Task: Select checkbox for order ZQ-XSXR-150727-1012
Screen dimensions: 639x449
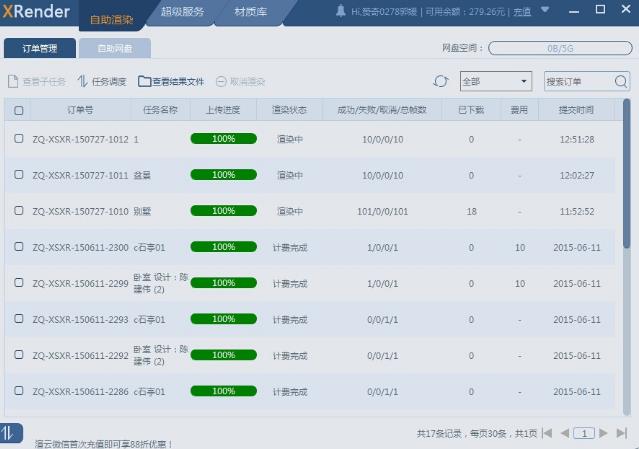Action: tap(19, 139)
